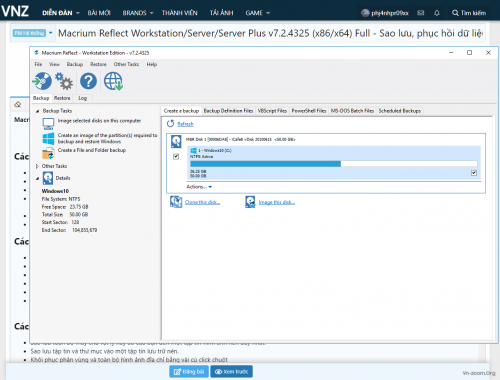Toggle the Windows10 (C:) partition checkbox
The width and height of the screenshot is (500, 380).
474,173
